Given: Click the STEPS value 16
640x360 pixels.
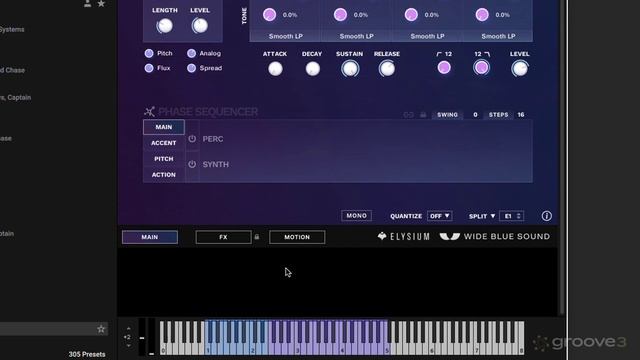Looking at the screenshot, I should click(x=521, y=115).
